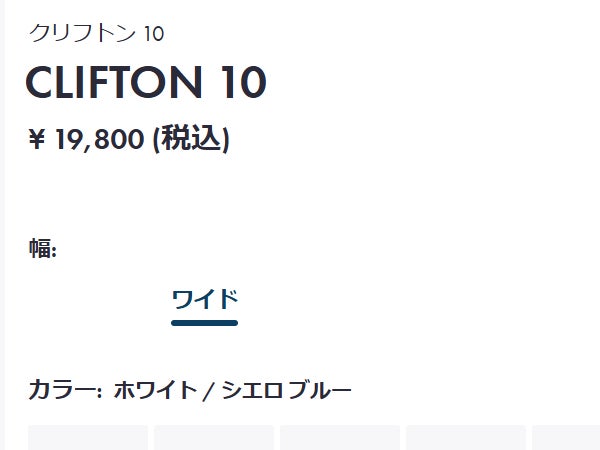Click the クリフトン 10 subtitle text

(x=96, y=33)
